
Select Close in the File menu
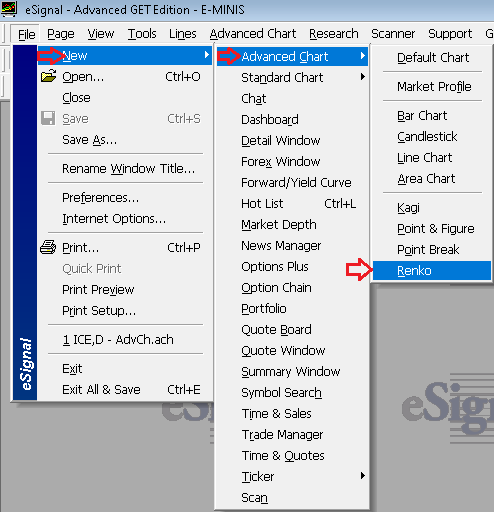(x=125, y=98)
